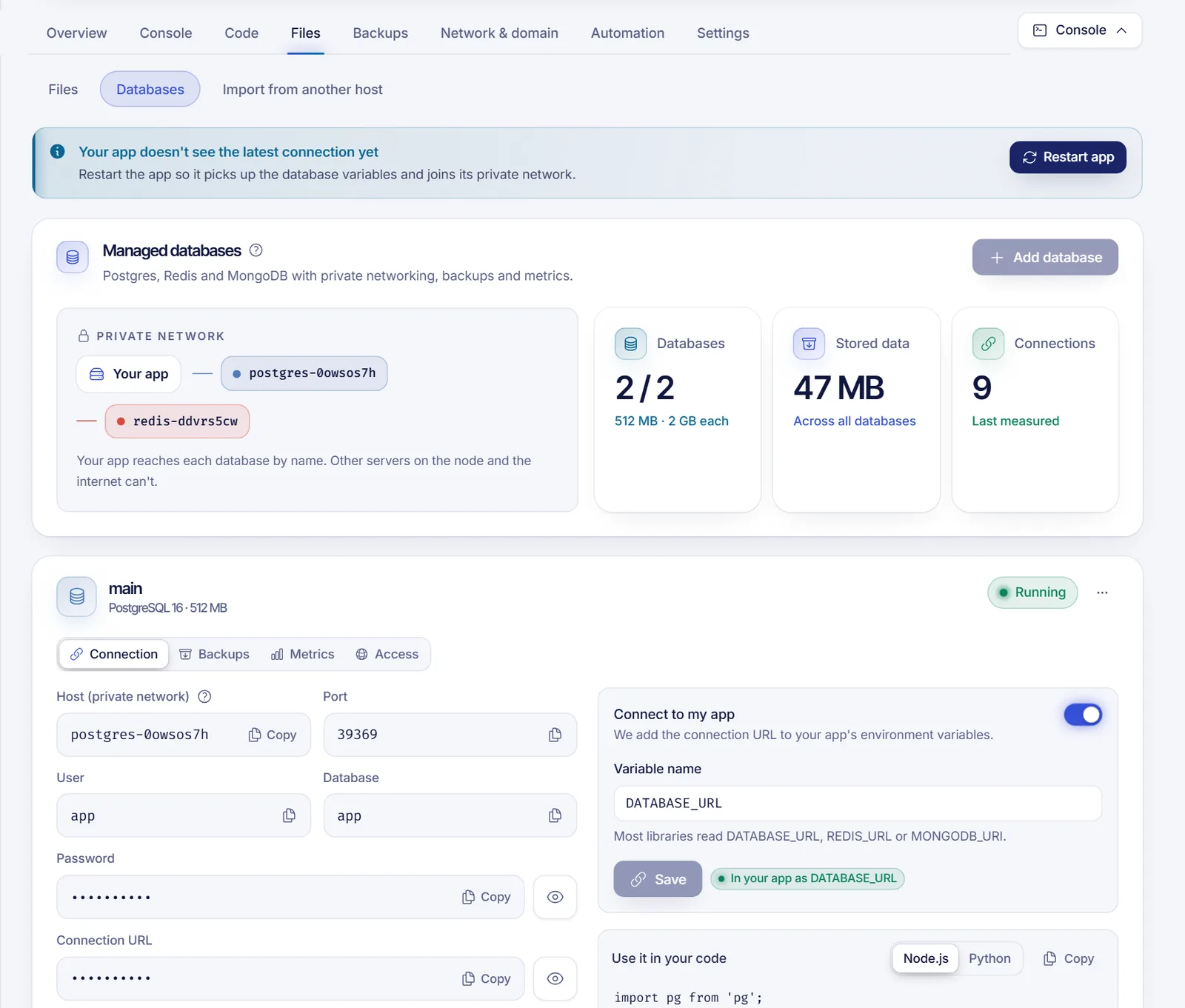Open Managed databases help icon
The width and height of the screenshot is (1185, 1008).
tap(256, 250)
